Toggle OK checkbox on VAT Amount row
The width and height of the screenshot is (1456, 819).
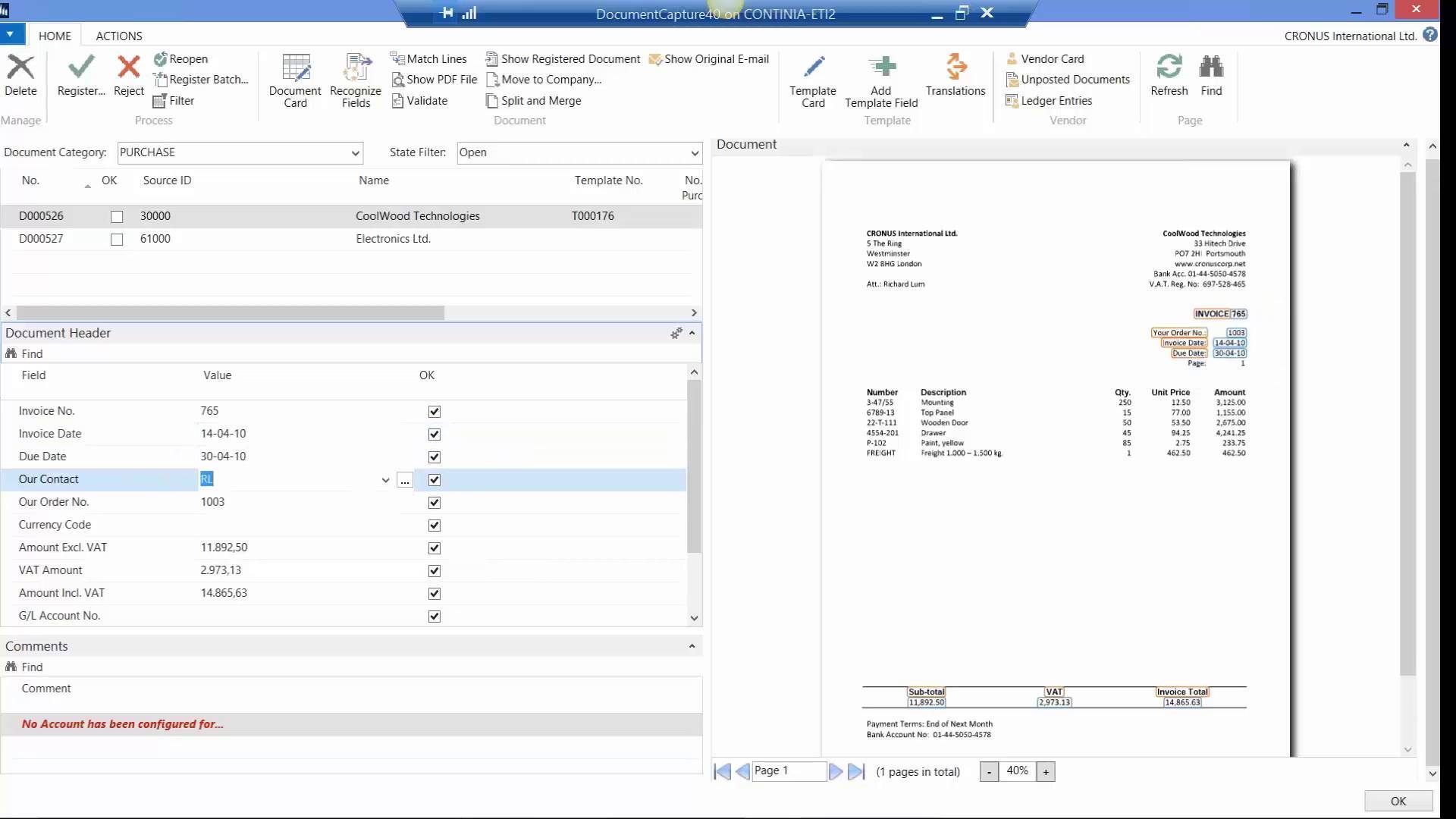tap(433, 570)
